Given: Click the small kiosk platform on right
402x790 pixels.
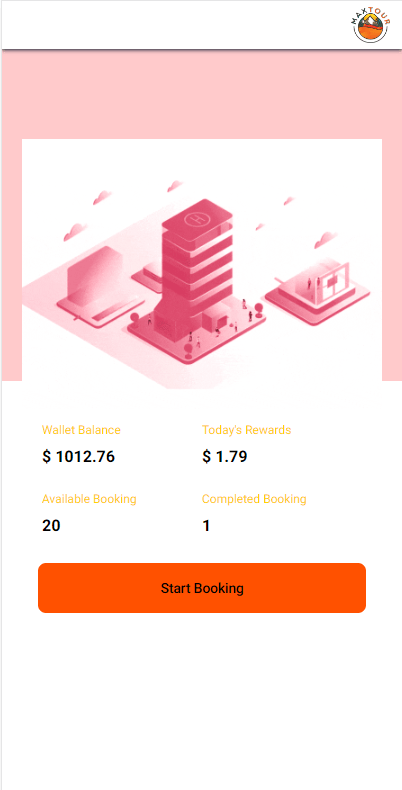Looking at the screenshot, I should click(317, 291).
